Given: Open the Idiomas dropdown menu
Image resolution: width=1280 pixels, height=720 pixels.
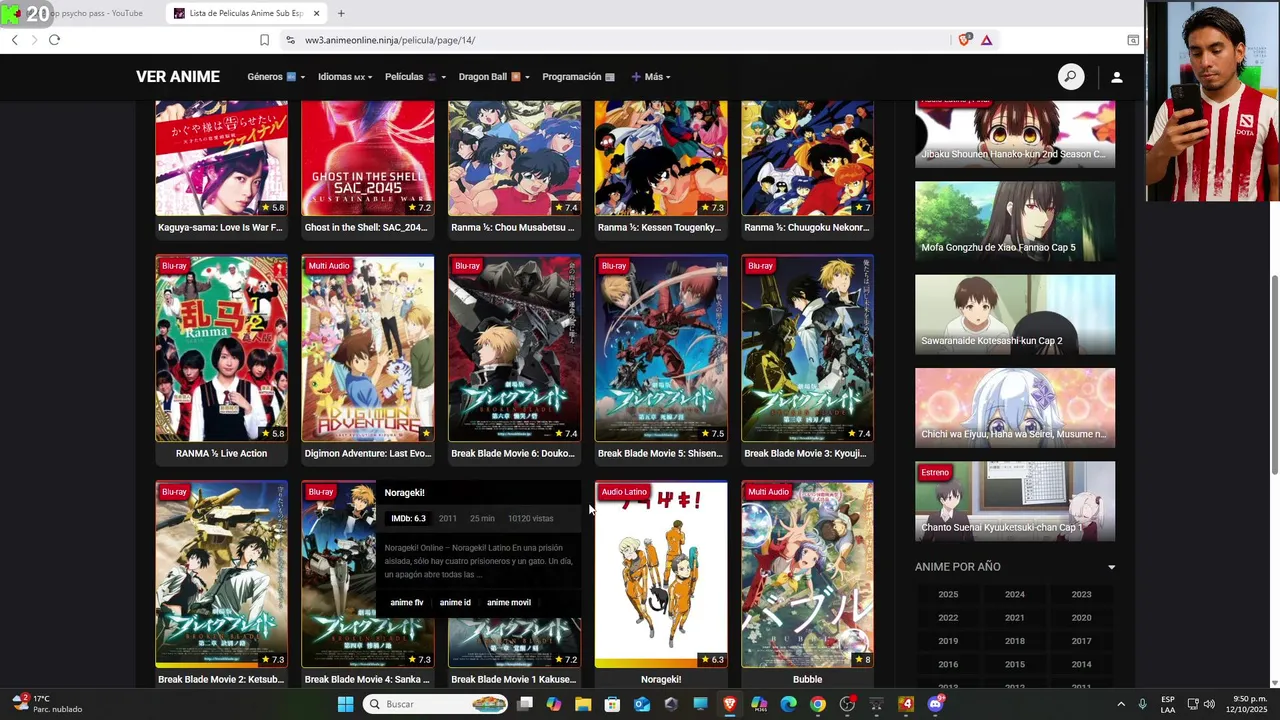Looking at the screenshot, I should click(x=345, y=77).
